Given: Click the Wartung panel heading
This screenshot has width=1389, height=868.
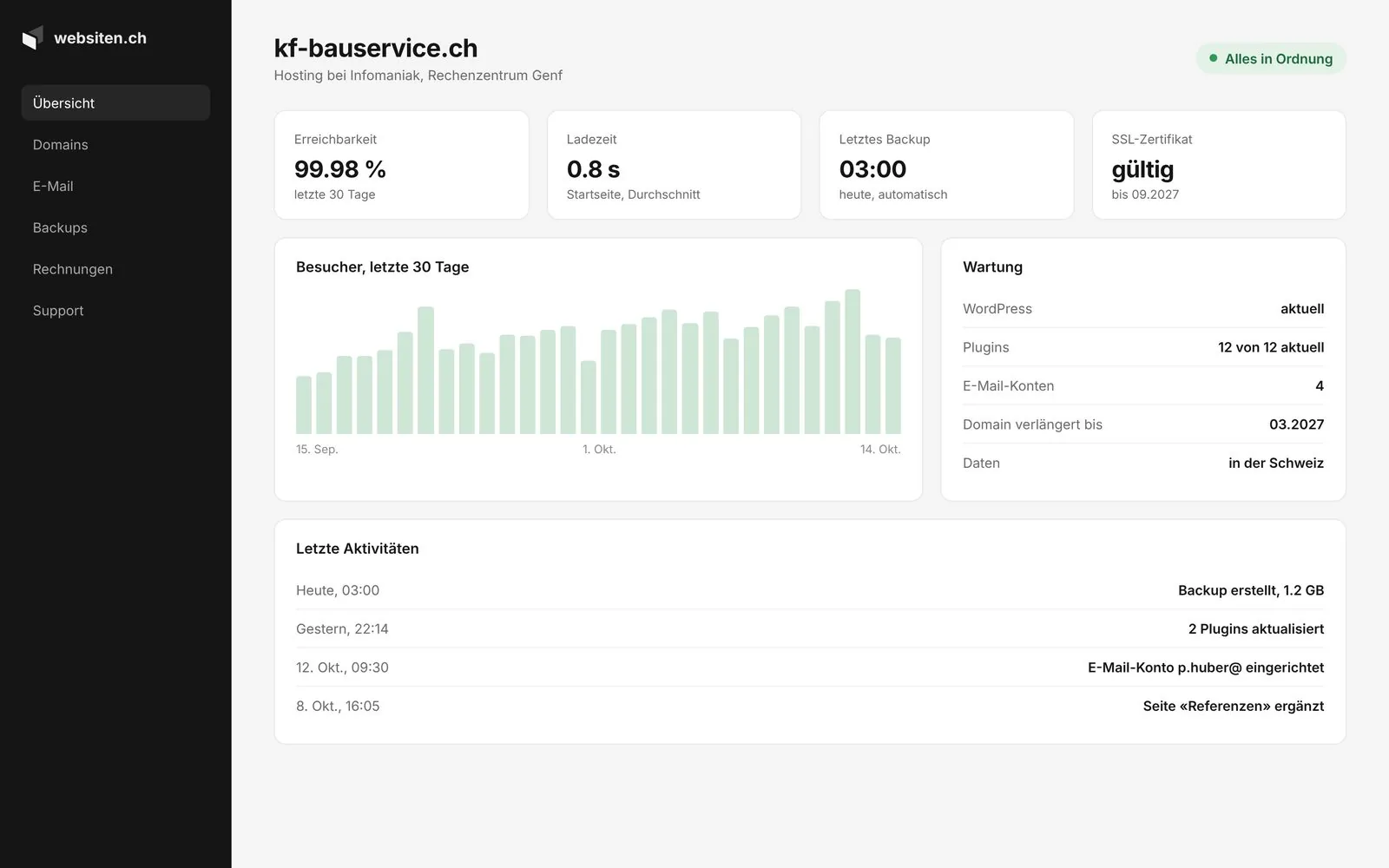Looking at the screenshot, I should 992,267.
